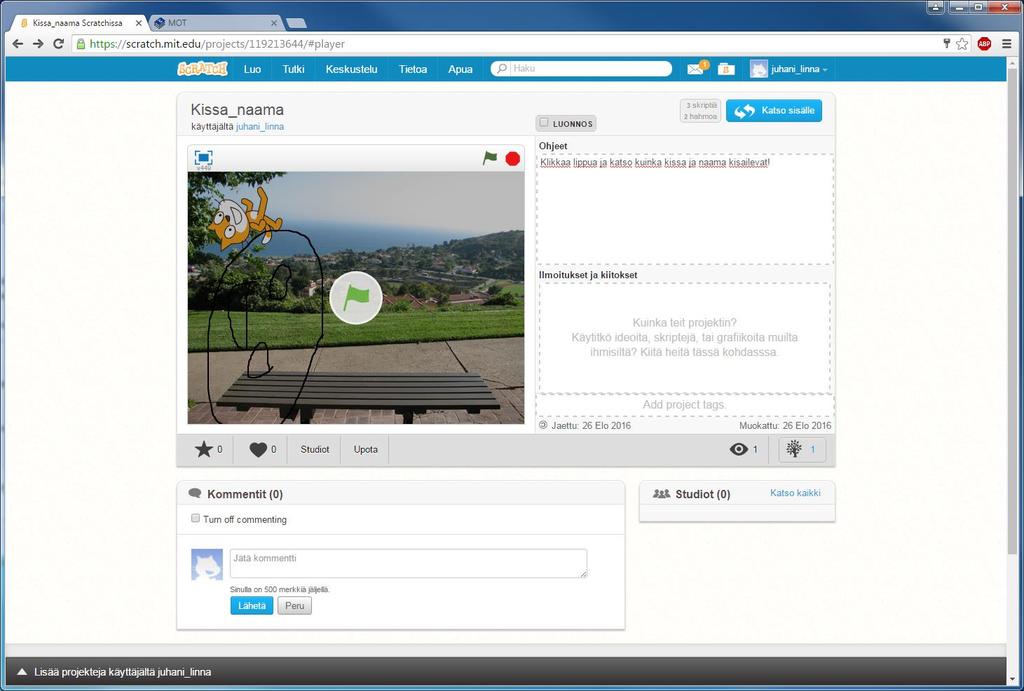Click the red stop sign button

(x=513, y=158)
